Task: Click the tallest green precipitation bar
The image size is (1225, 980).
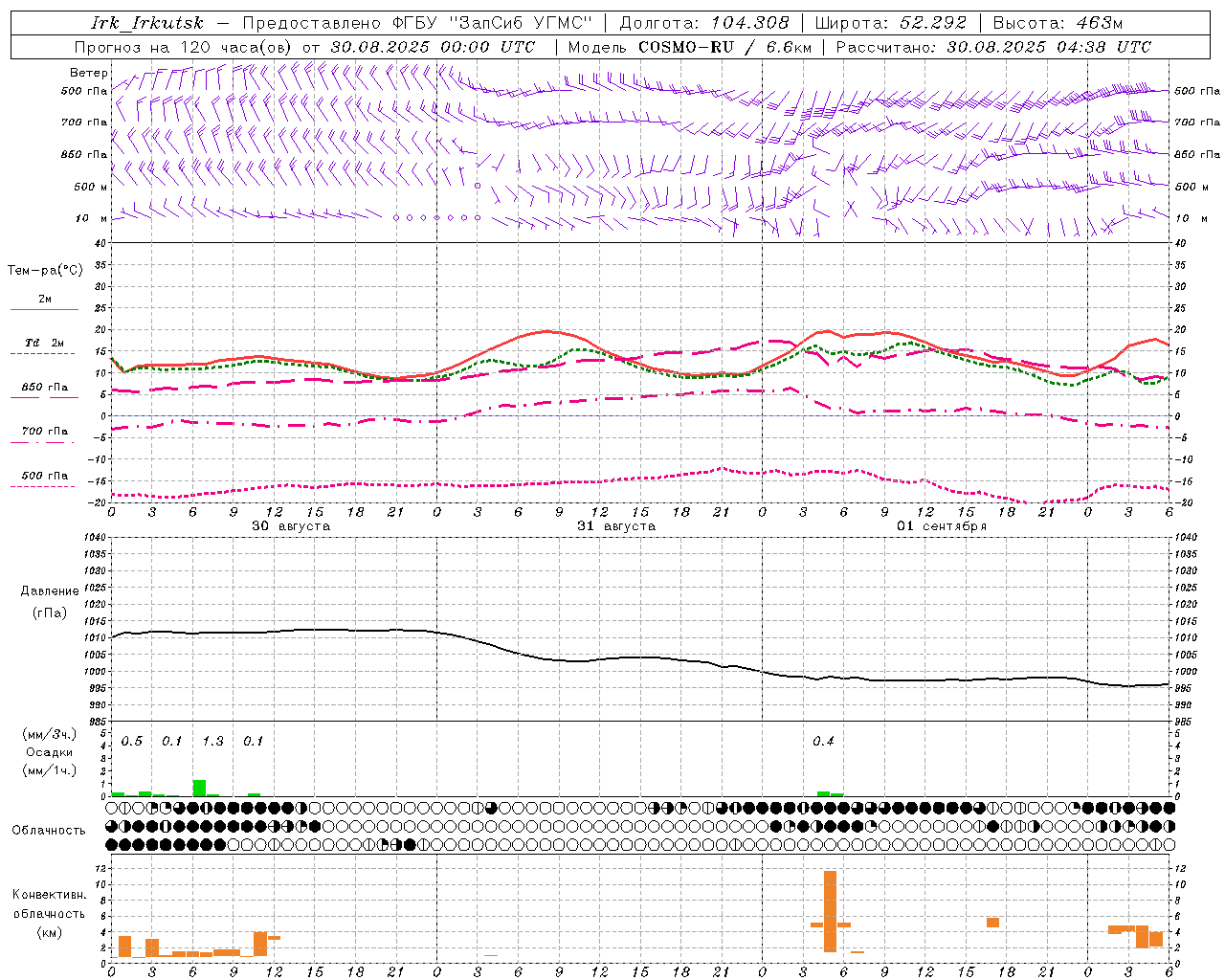Action: pyautogui.click(x=199, y=788)
